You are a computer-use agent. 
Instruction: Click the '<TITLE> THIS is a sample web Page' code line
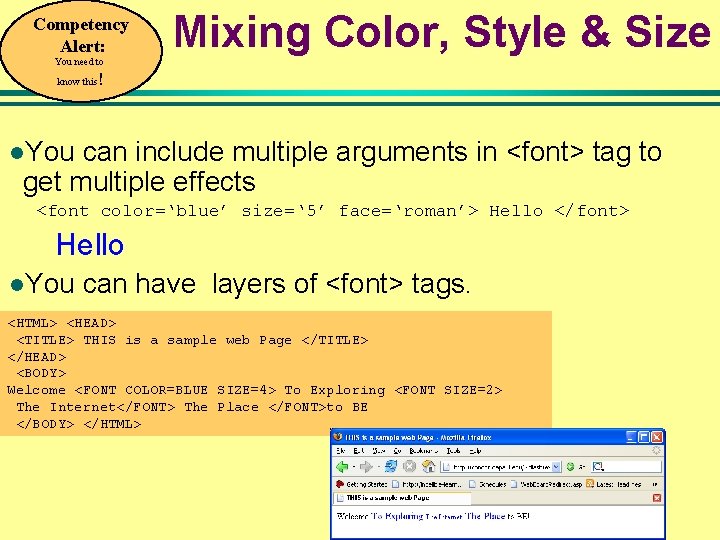pyautogui.click(x=192, y=340)
